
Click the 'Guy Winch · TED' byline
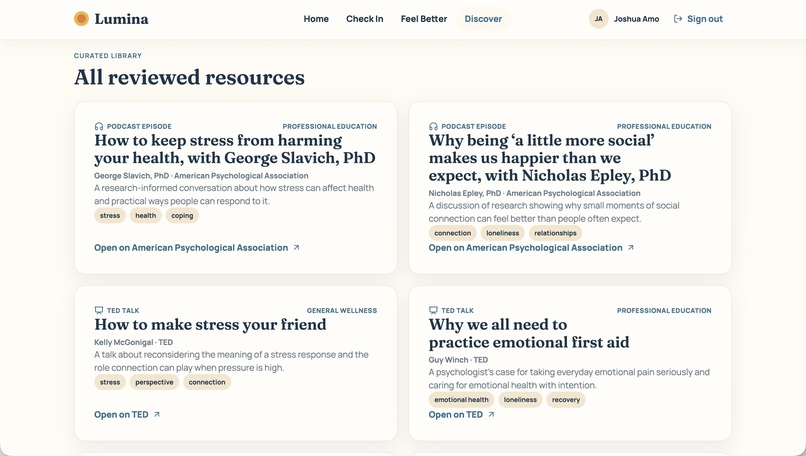[459, 360]
